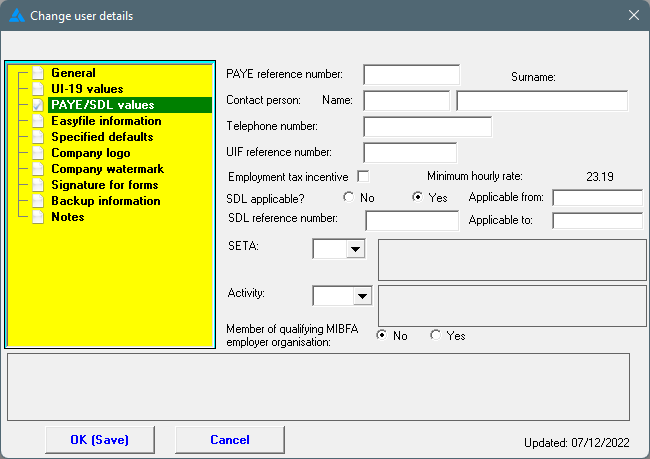Select PAYE/SDL values entry
650x459 pixels.
click(130, 105)
